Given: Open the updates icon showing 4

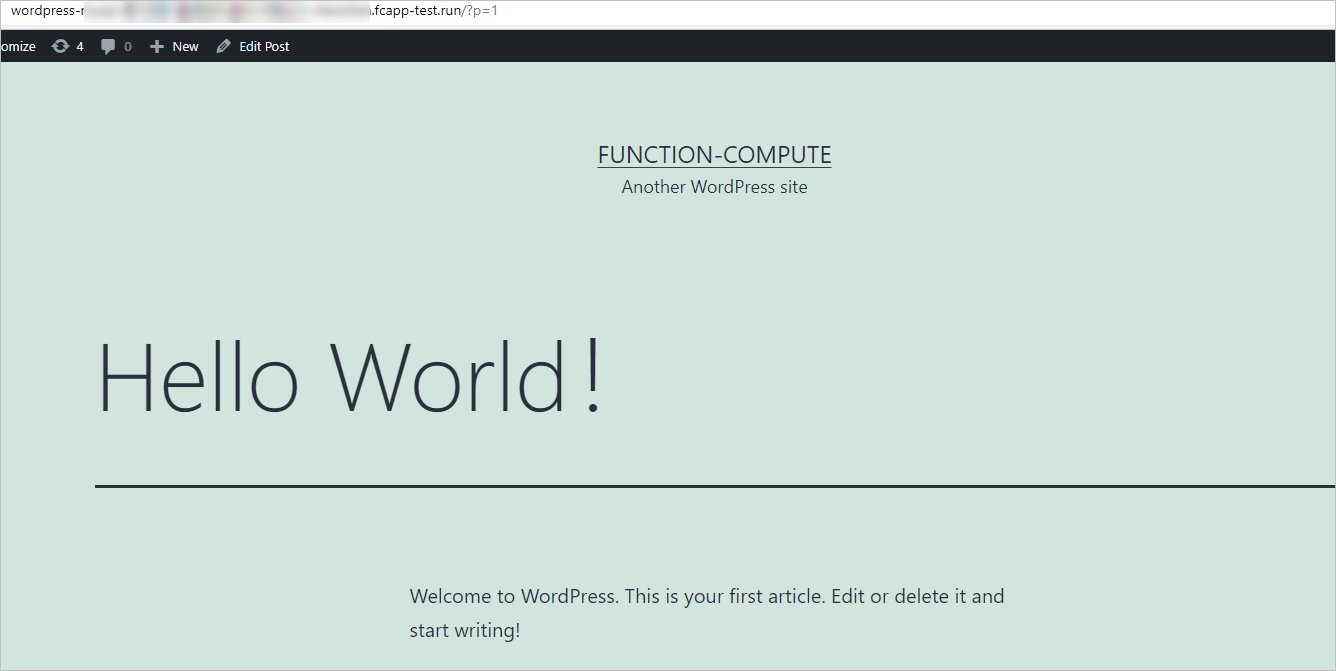Looking at the screenshot, I should tap(60, 46).
